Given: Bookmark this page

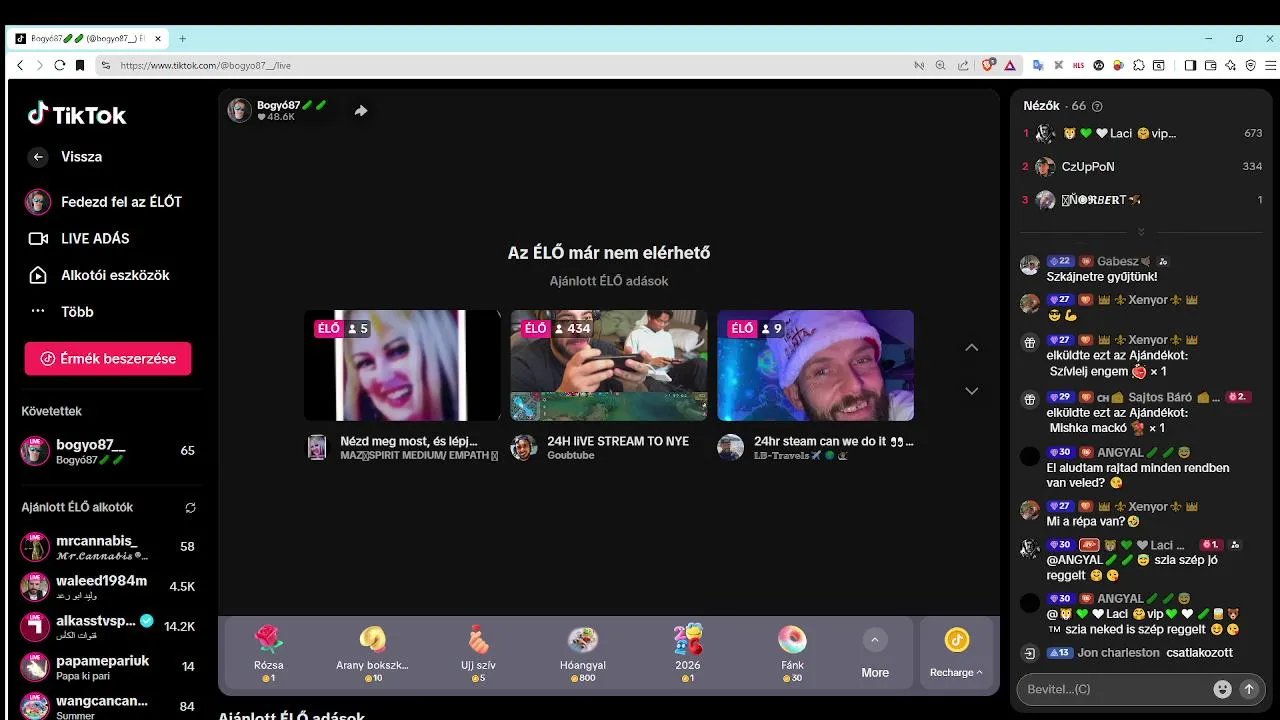Looking at the screenshot, I should point(81,65).
